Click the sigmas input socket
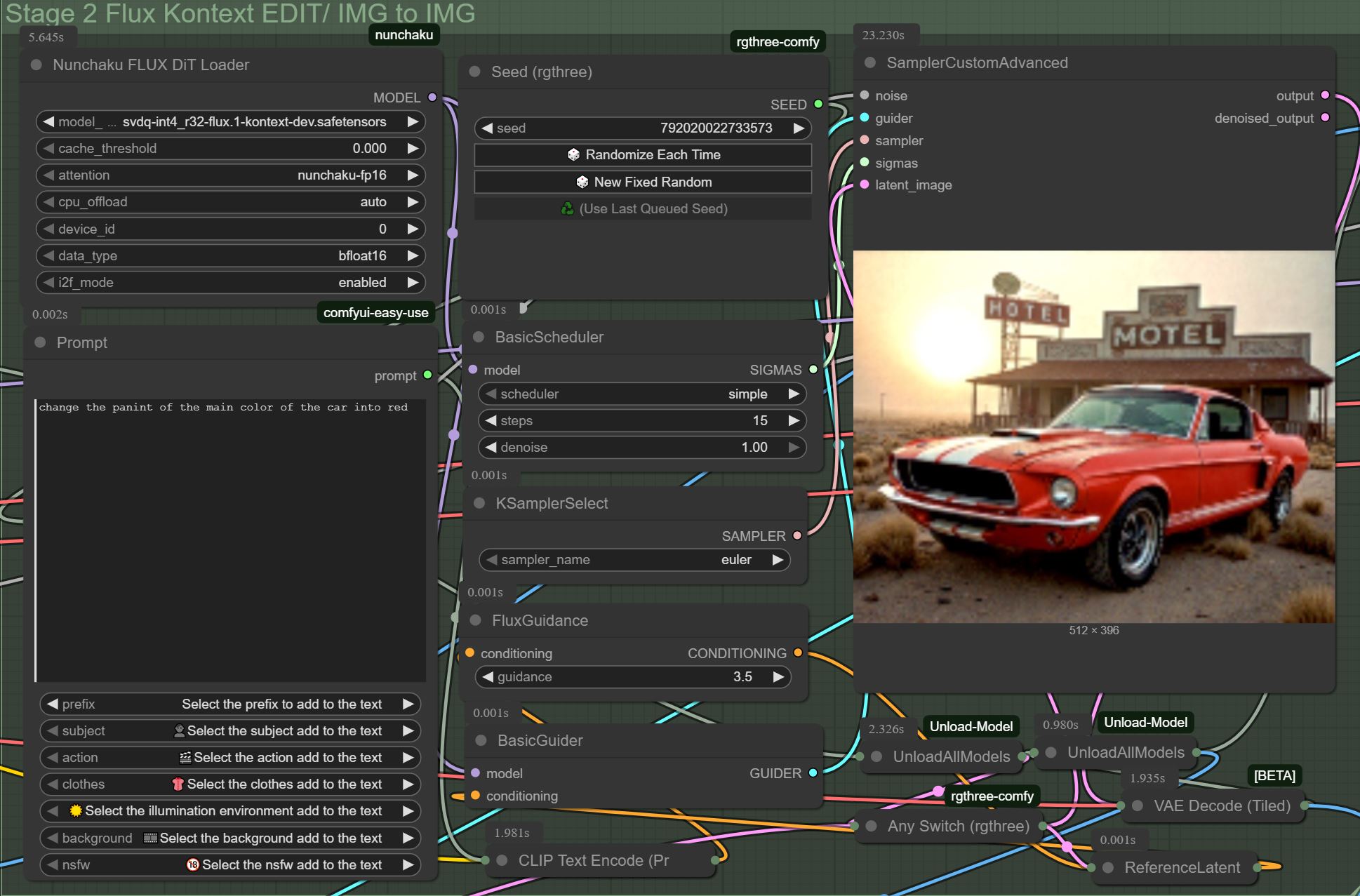 (x=865, y=162)
